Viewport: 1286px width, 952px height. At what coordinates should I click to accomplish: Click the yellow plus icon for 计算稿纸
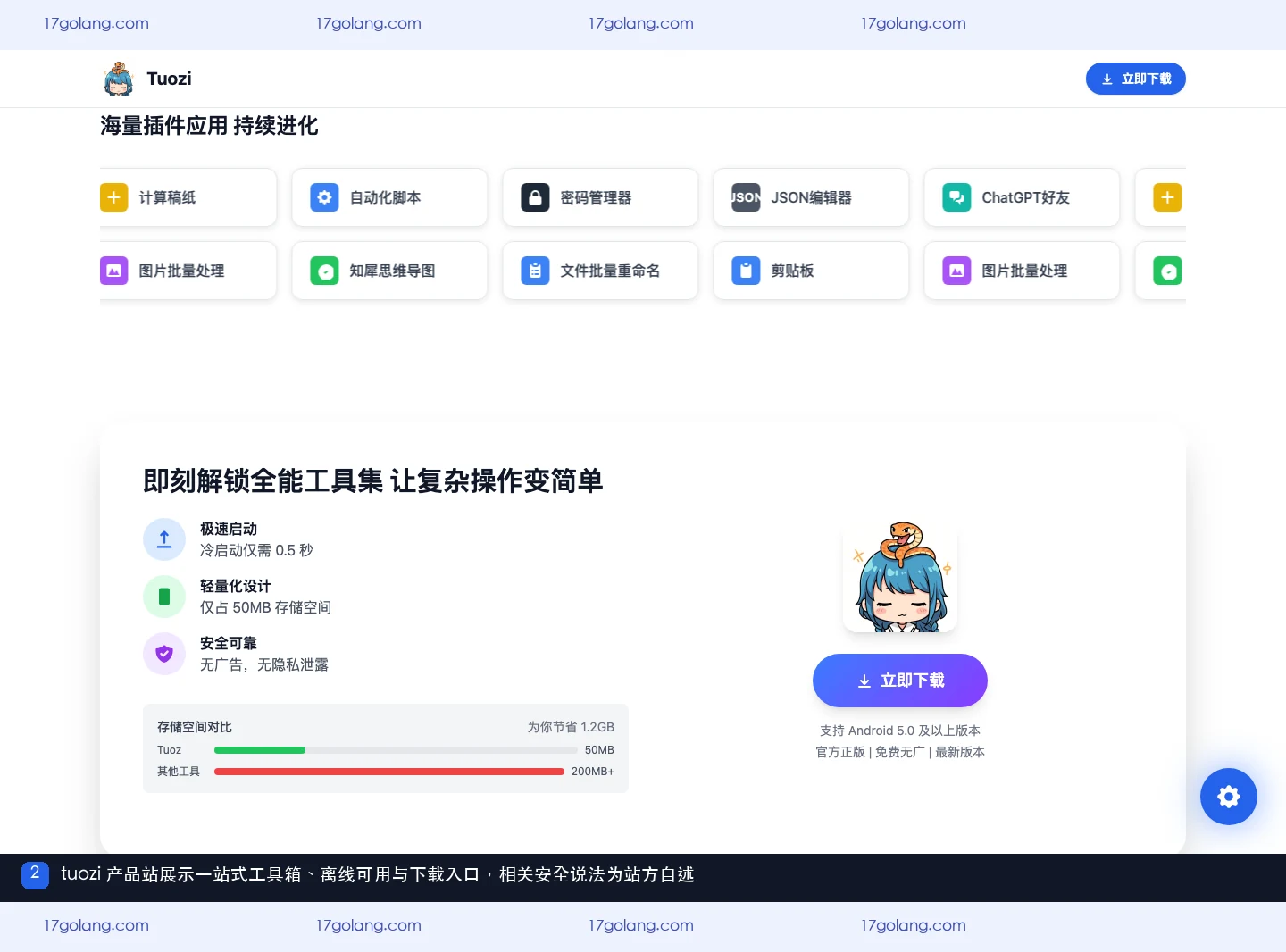(113, 197)
